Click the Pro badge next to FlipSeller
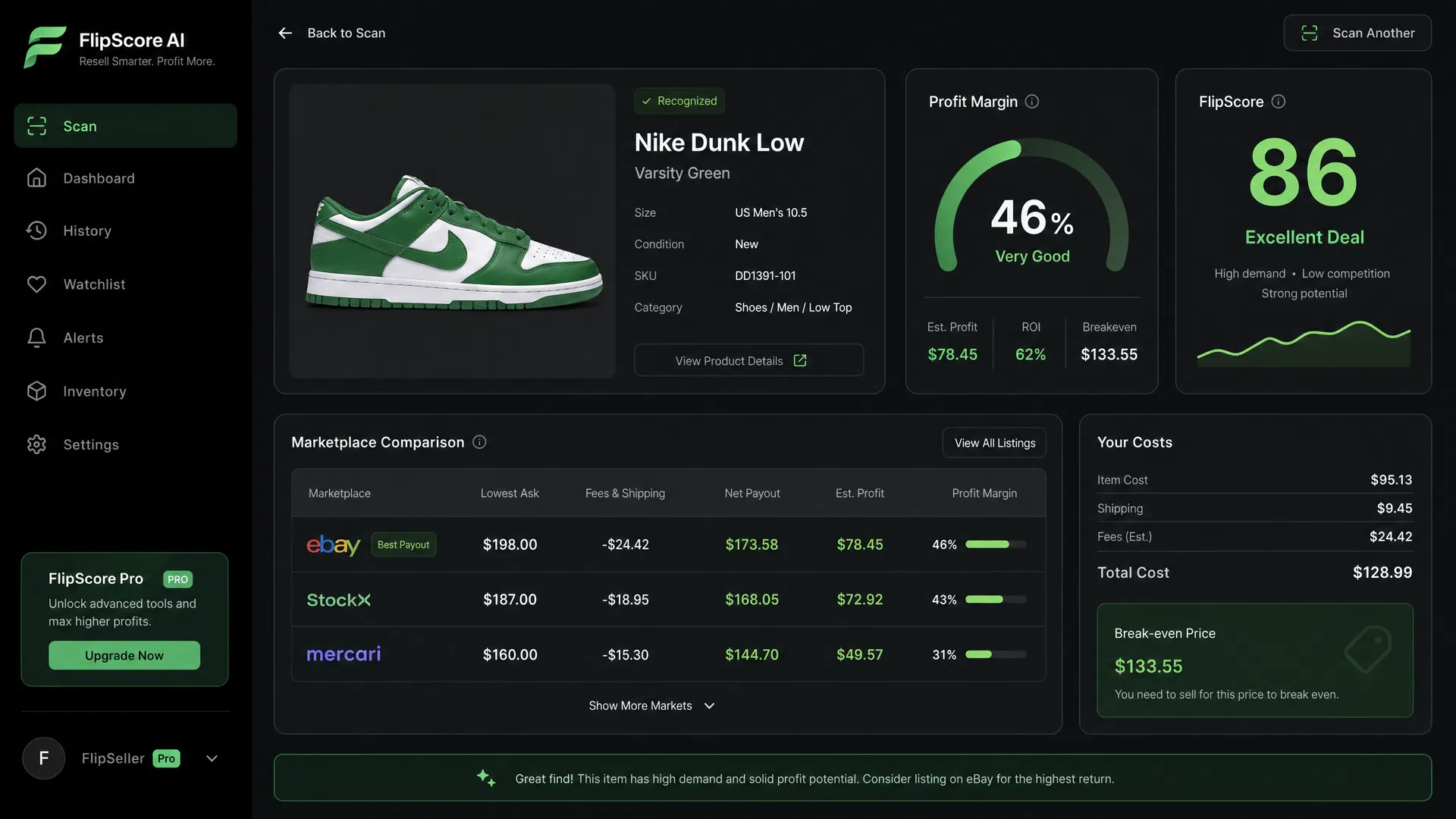1456x819 pixels. pos(166,758)
